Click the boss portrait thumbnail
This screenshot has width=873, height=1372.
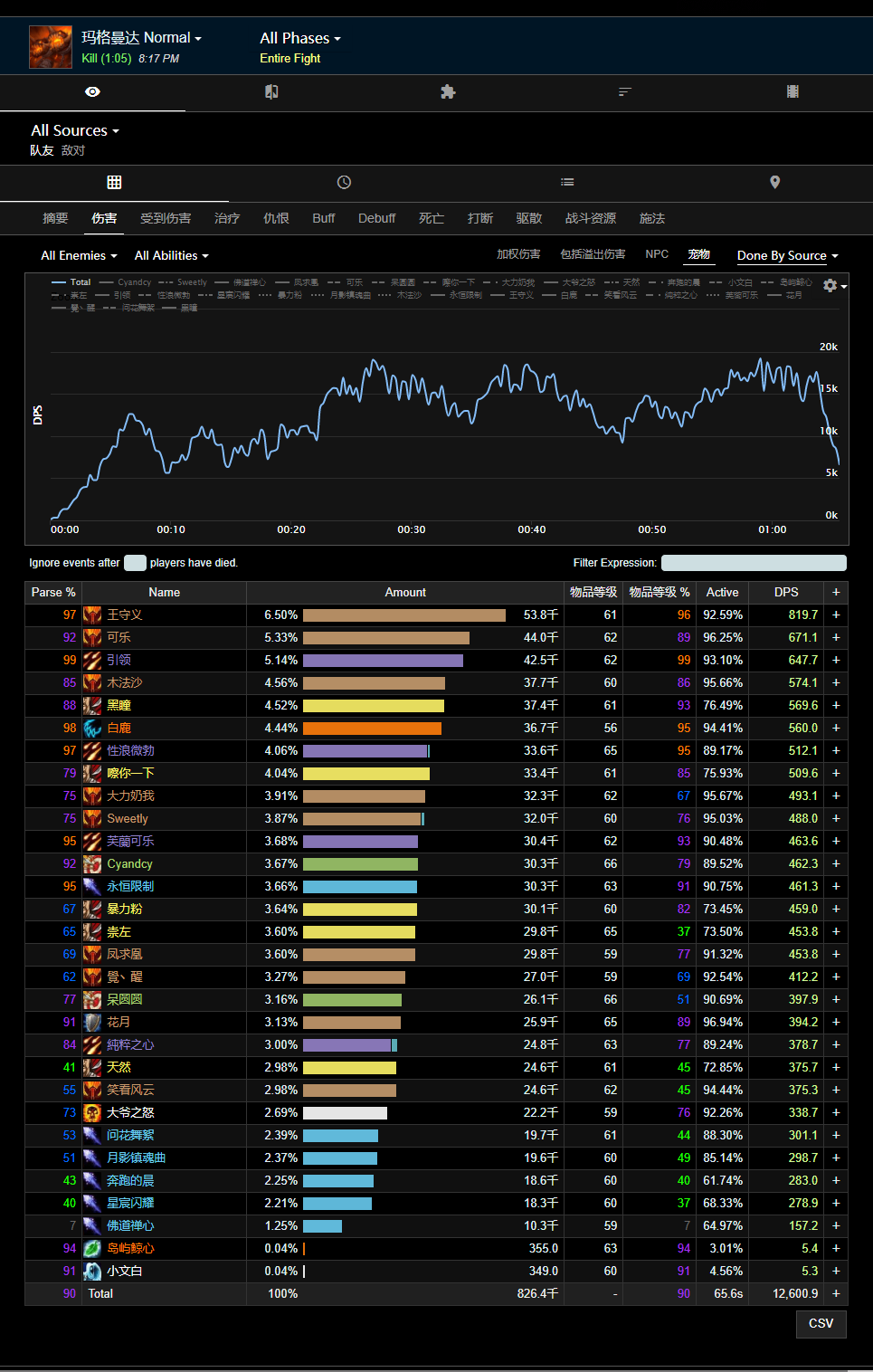coord(51,47)
